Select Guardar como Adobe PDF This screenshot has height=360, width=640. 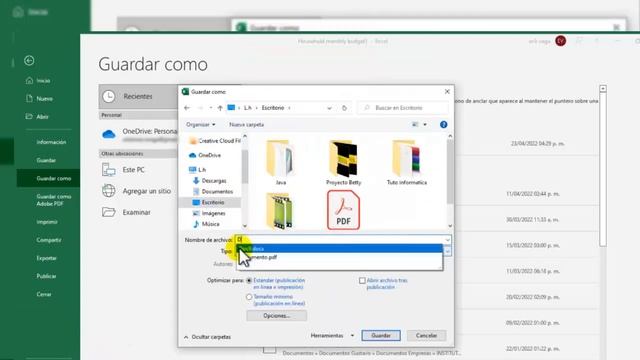53,200
